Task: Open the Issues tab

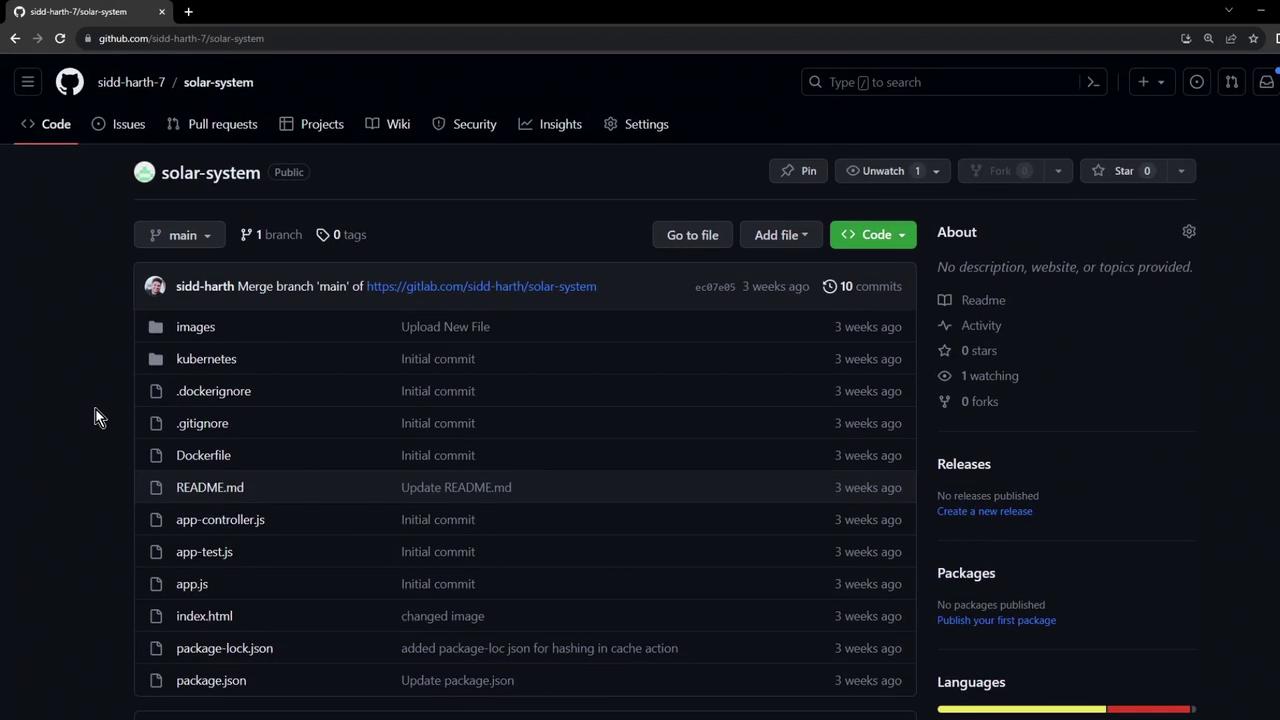Action: pyautogui.click(x=118, y=124)
